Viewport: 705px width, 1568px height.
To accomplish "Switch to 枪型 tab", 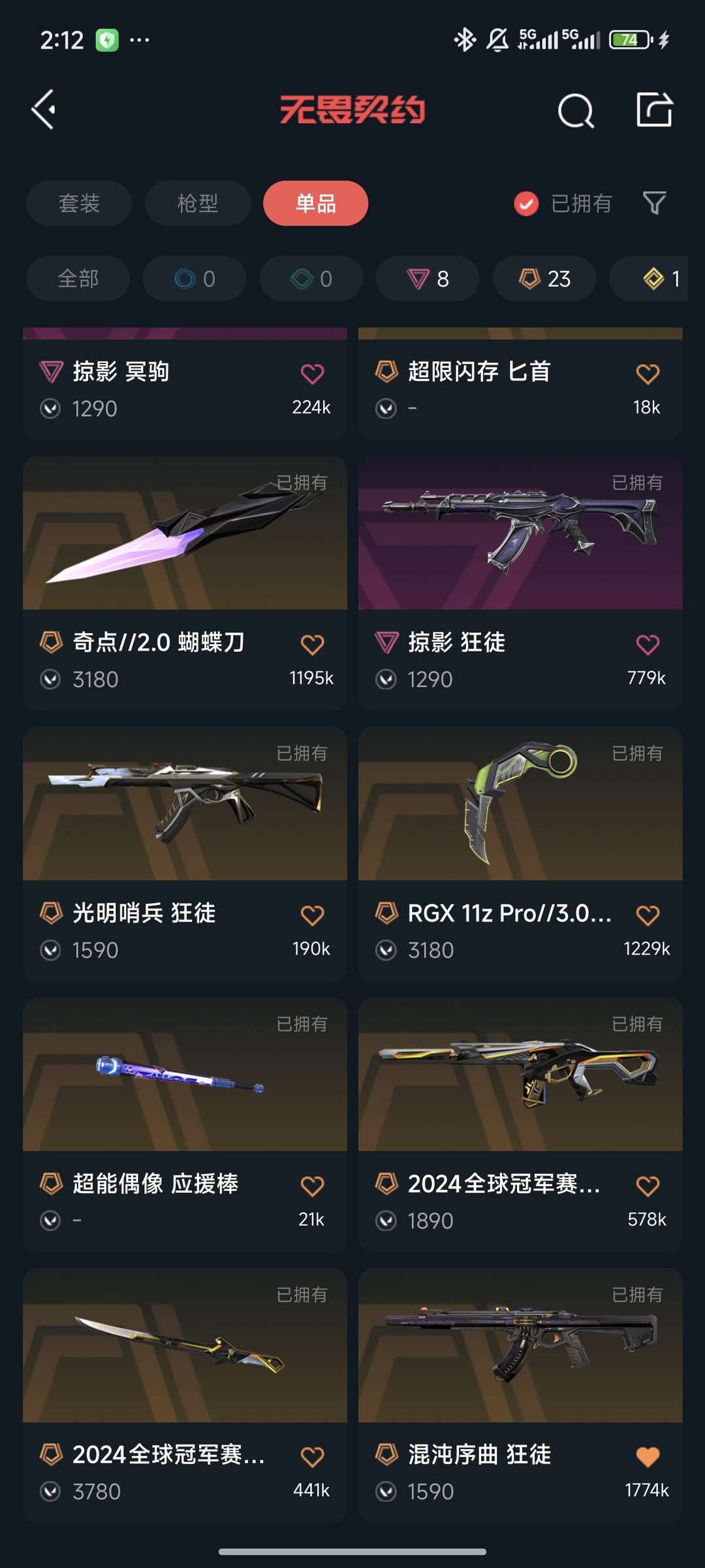I will click(198, 203).
